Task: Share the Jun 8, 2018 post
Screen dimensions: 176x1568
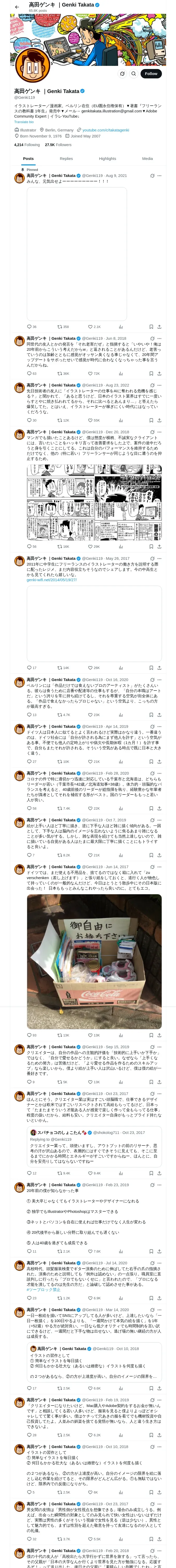Action: click(x=159, y=373)
